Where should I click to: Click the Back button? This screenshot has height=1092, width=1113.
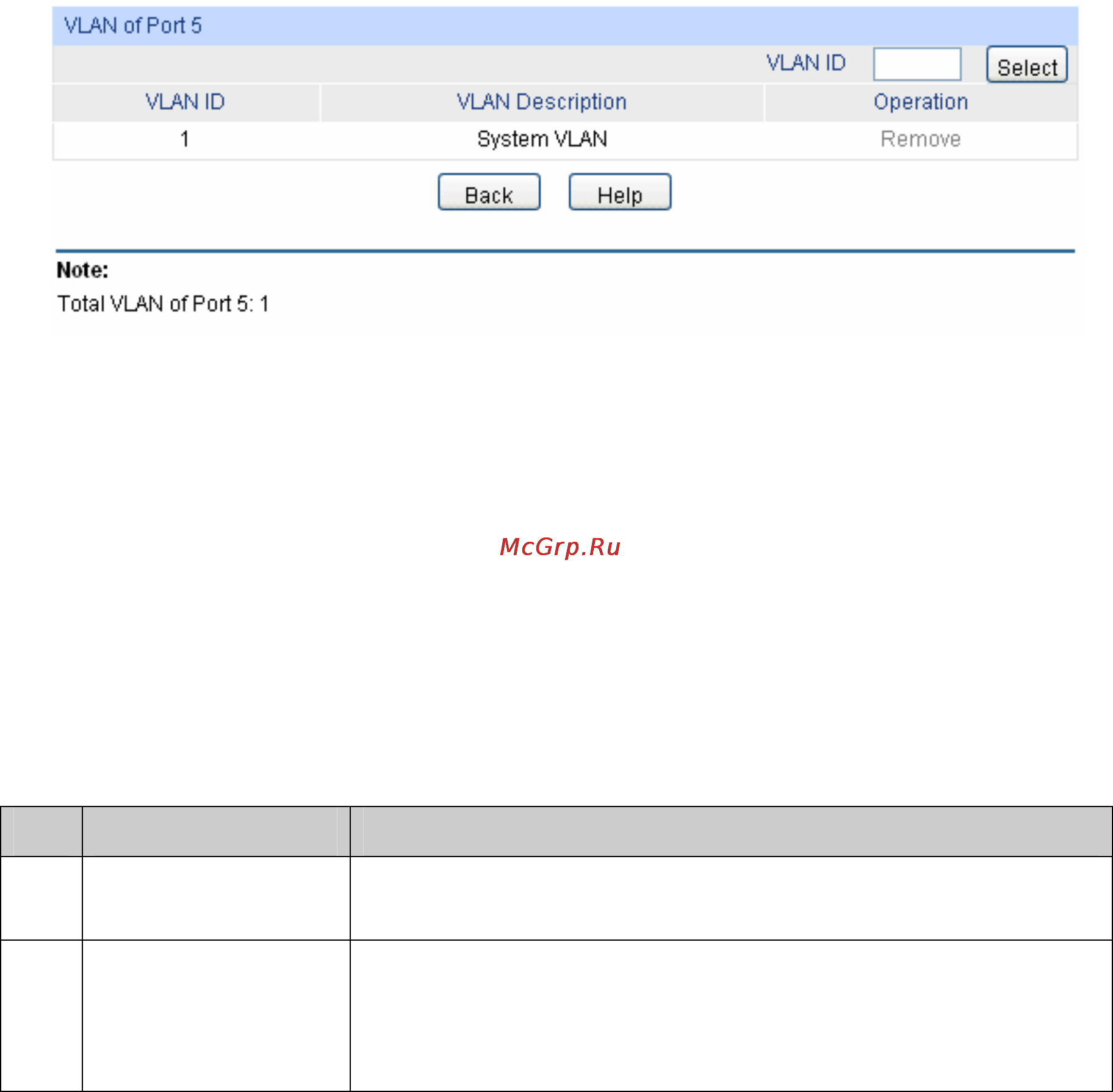489,192
